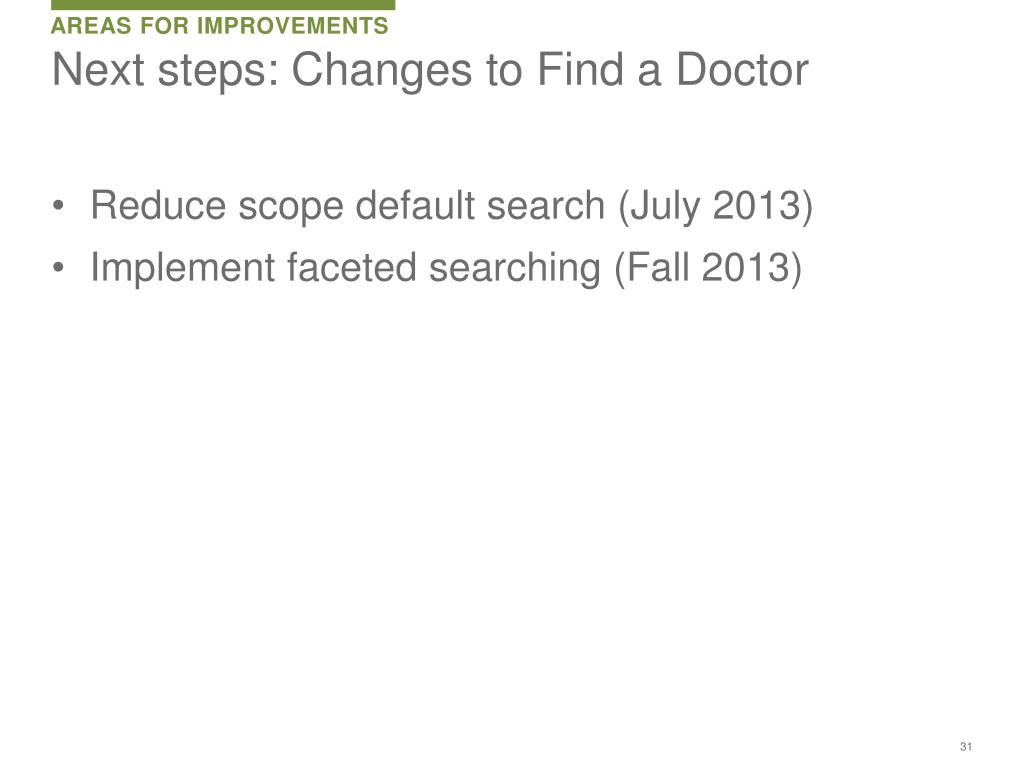Click slide page number 31

pos(966,746)
